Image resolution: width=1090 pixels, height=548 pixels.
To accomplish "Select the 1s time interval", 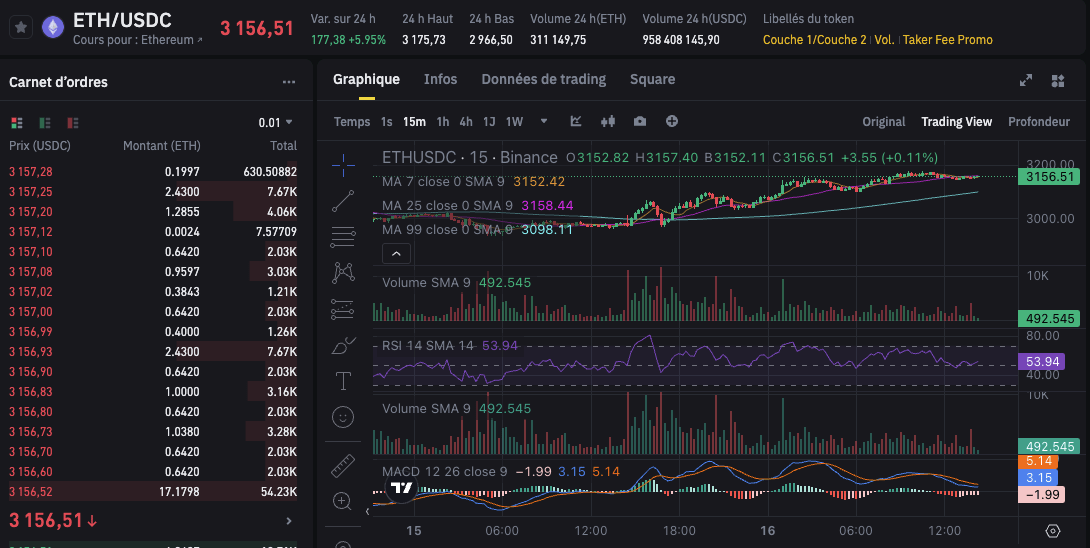I will pyautogui.click(x=387, y=122).
